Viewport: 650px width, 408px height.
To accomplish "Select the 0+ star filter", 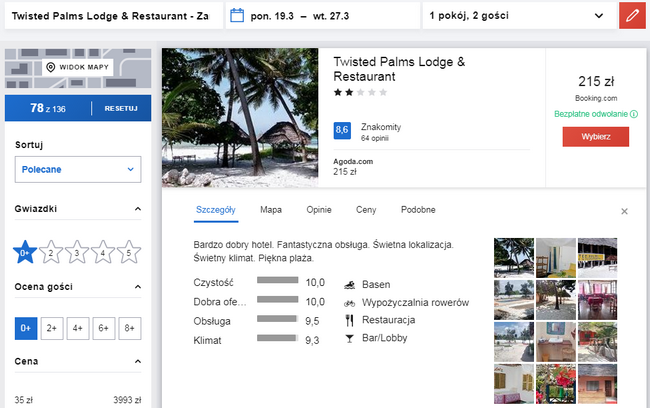I will tap(25, 252).
